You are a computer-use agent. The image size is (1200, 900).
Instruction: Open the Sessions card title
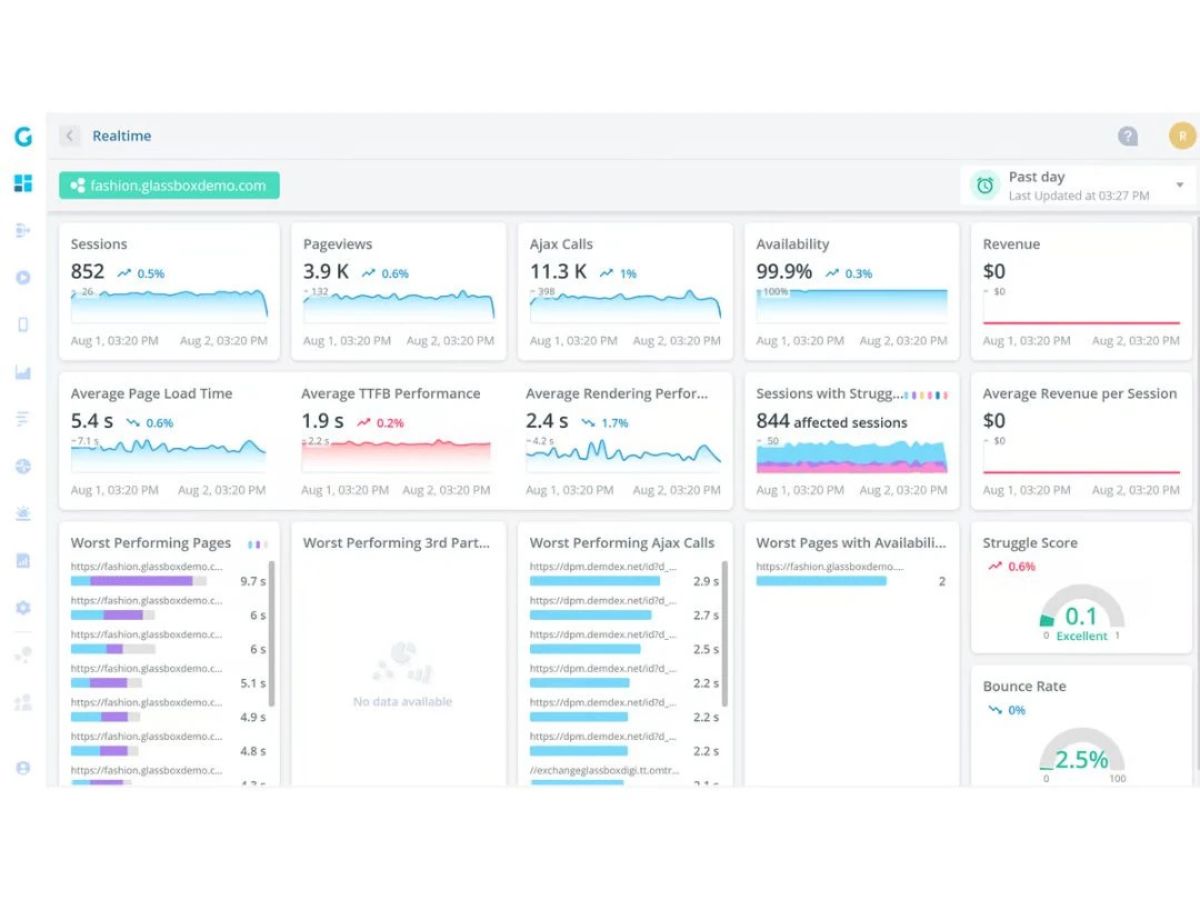(99, 244)
